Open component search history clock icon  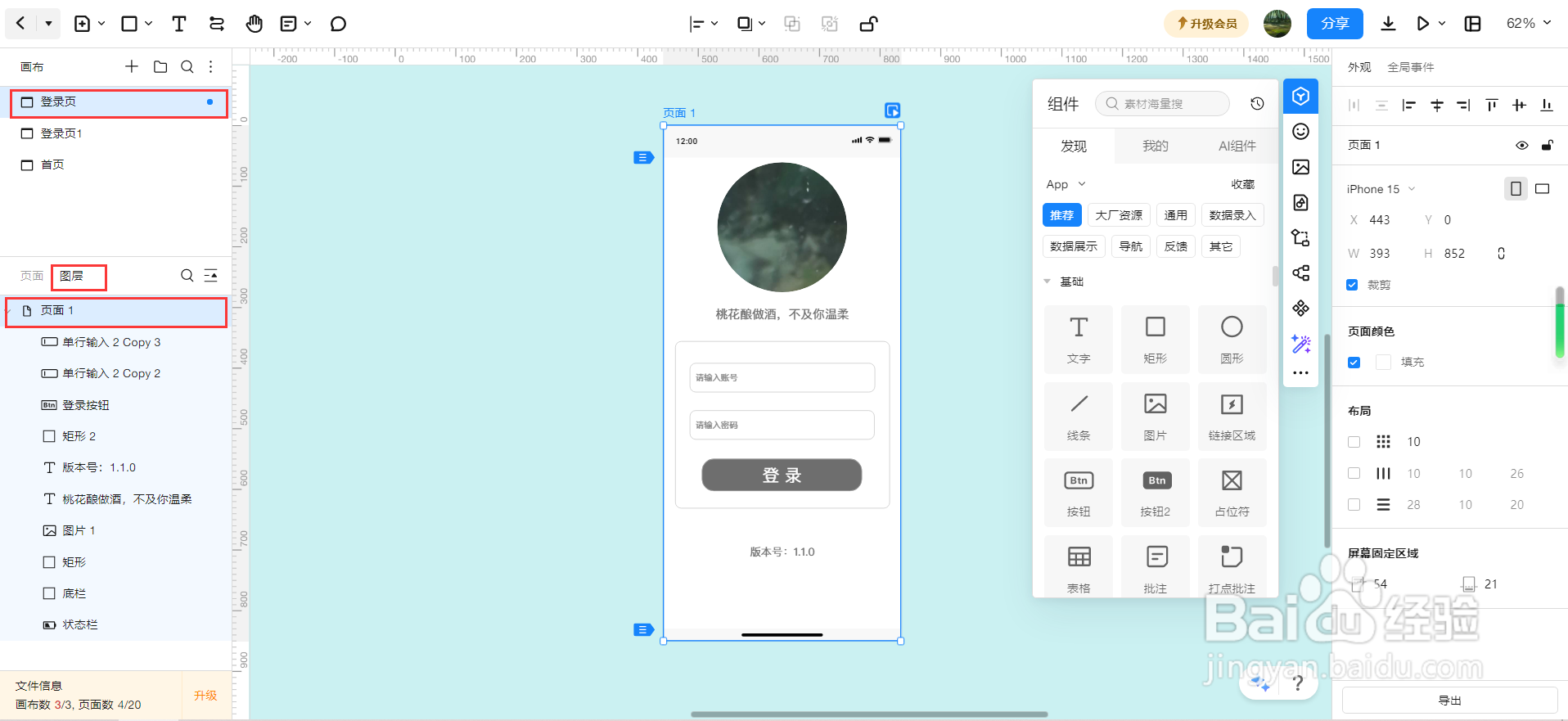click(1257, 104)
